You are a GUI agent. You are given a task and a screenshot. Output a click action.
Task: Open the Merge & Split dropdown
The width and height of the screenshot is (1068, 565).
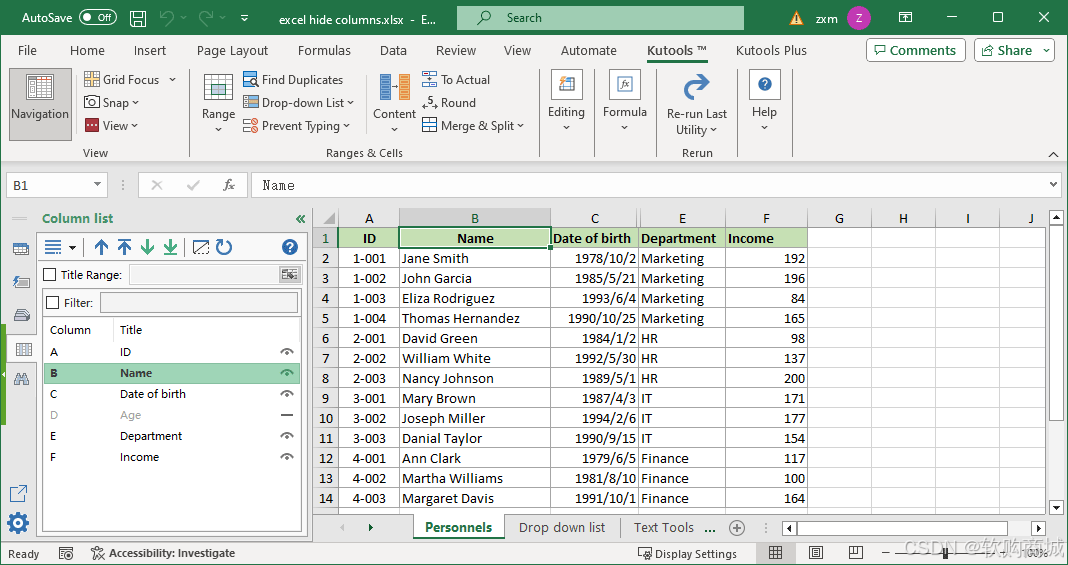[x=473, y=125]
